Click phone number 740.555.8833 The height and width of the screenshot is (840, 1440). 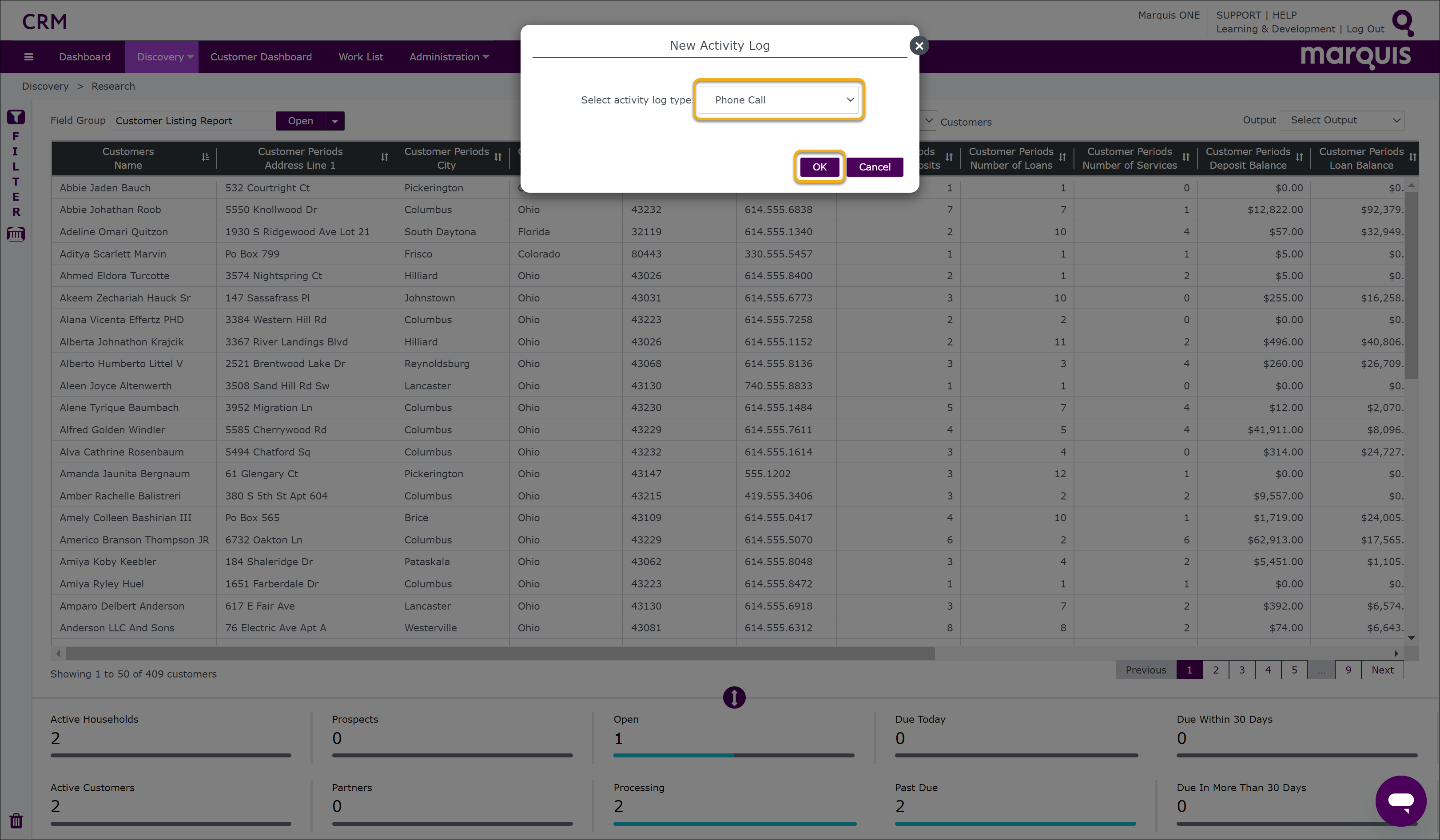click(x=778, y=386)
